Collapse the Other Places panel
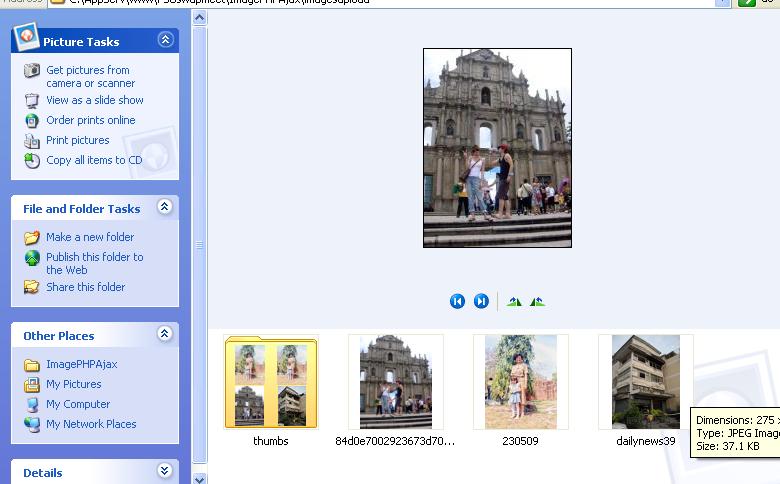 pyautogui.click(x=165, y=333)
